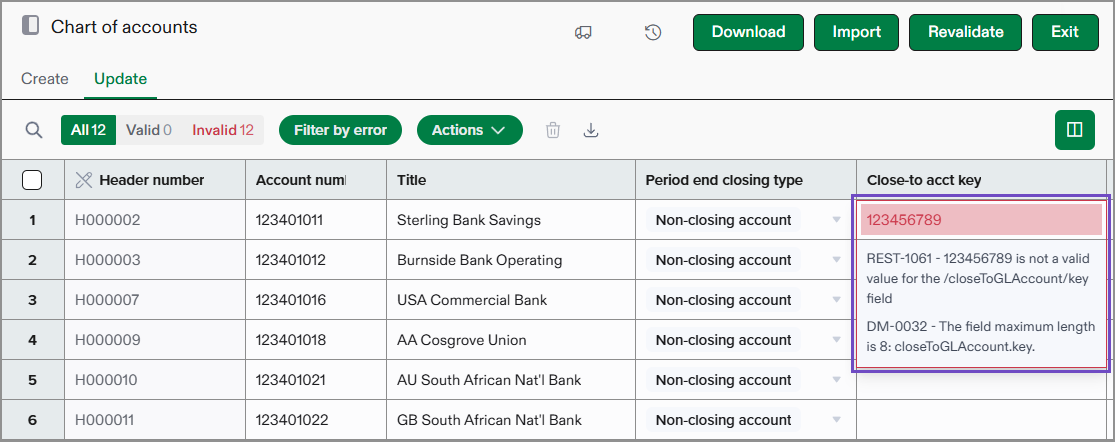Viewport: 1115px width, 442px height.
Task: Select the Update tab
Action: tap(120, 79)
